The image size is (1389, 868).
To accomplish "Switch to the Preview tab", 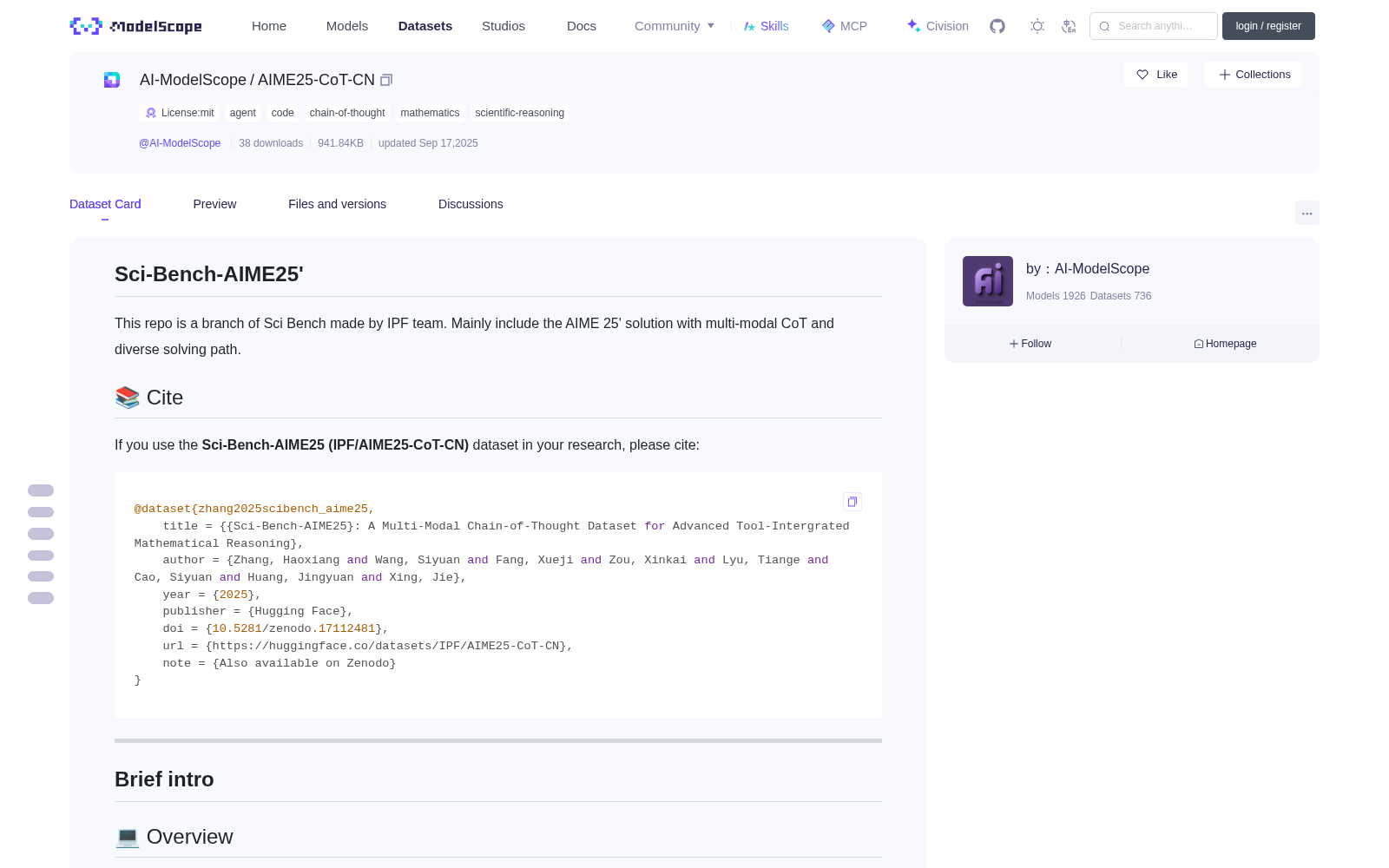I will (x=214, y=204).
